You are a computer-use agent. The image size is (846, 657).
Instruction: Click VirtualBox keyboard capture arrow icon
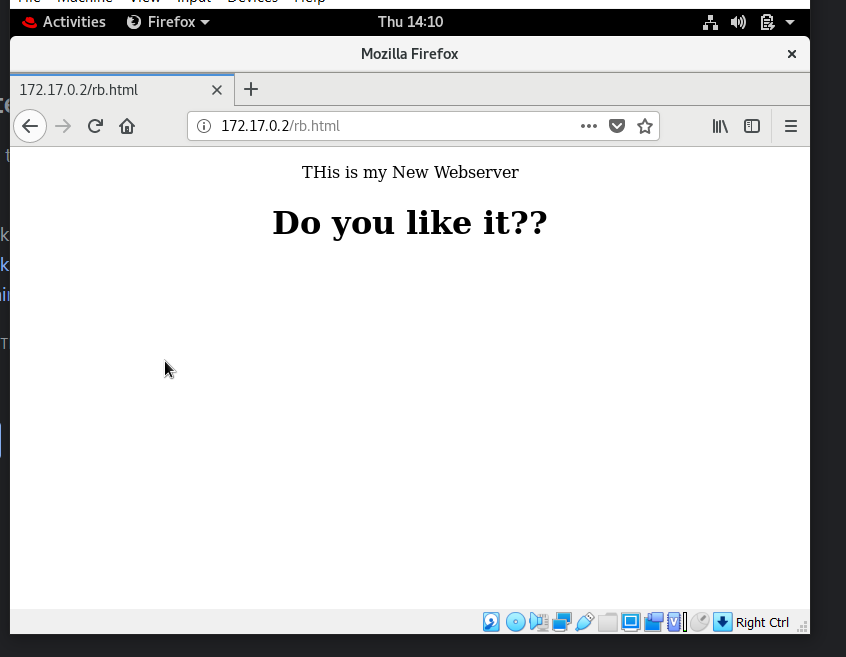coord(722,622)
